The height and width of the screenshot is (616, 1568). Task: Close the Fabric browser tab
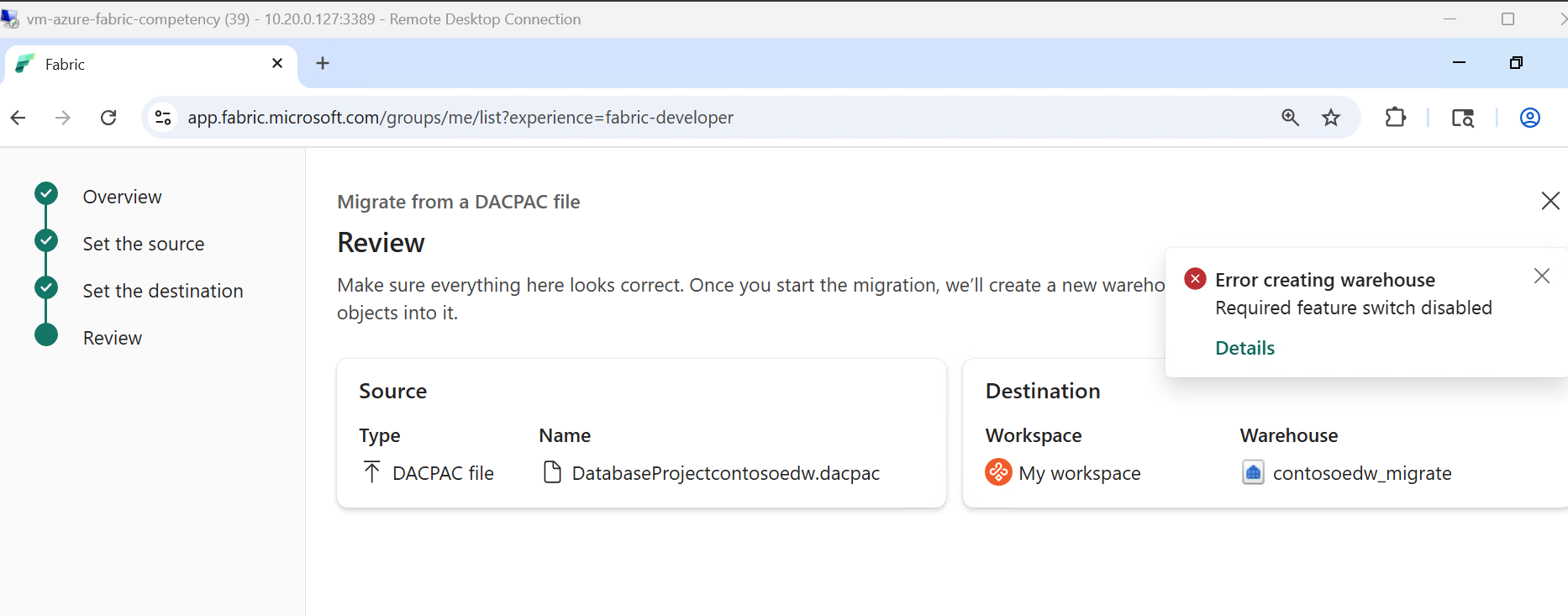tap(277, 63)
